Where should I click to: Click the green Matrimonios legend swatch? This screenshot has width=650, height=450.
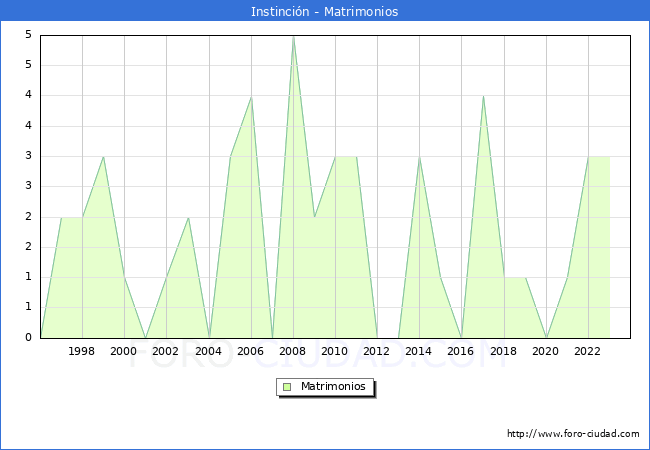pos(287,387)
